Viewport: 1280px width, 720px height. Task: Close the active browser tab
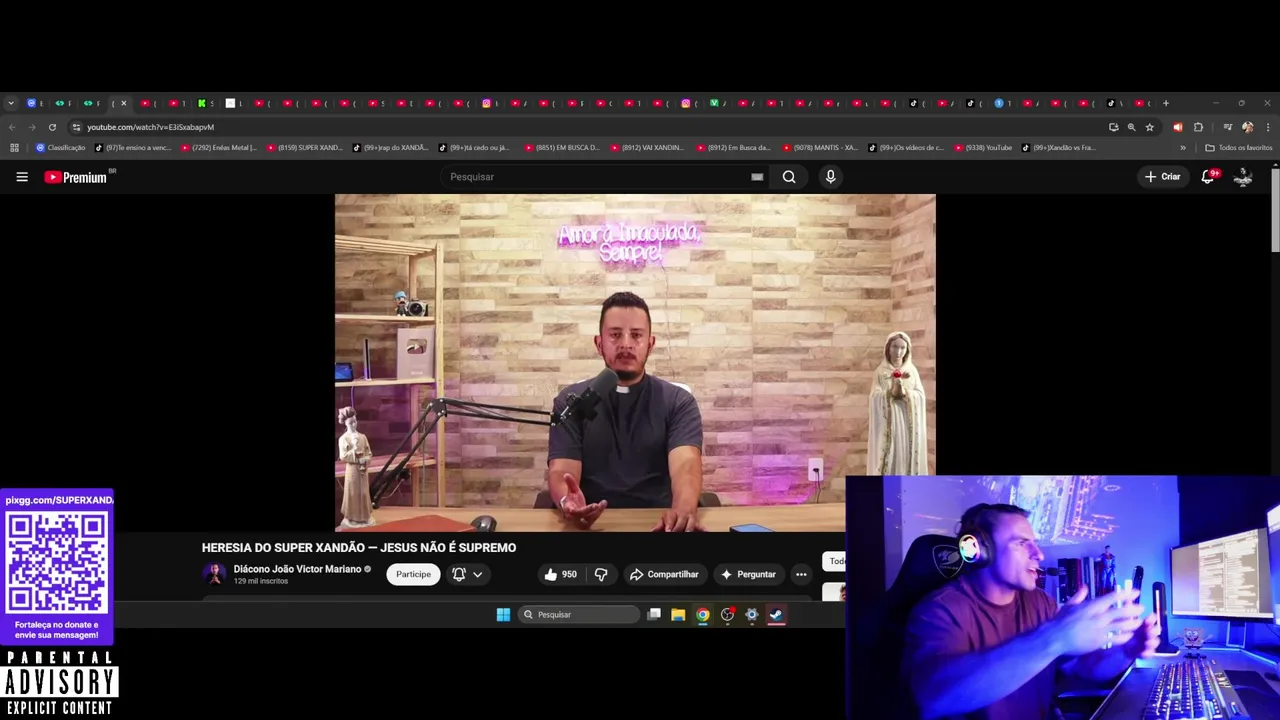124,103
